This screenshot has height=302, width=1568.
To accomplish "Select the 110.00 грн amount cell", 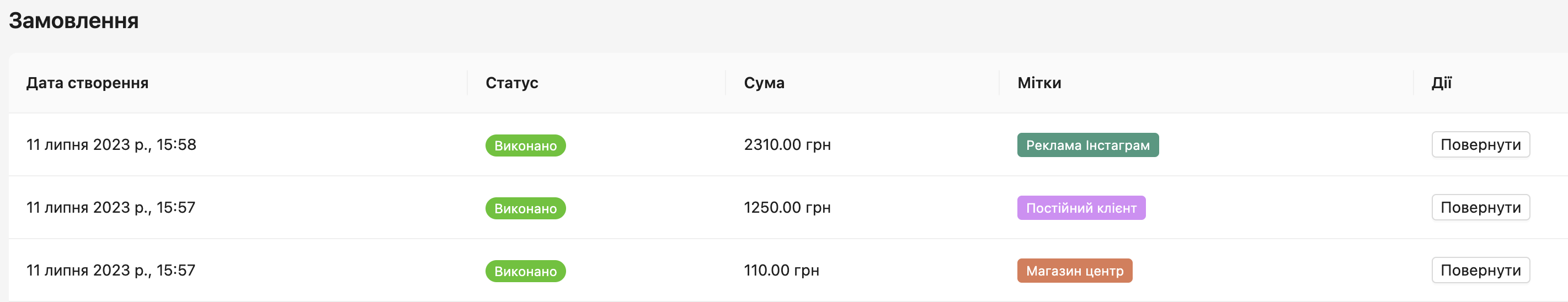I will click(781, 270).
